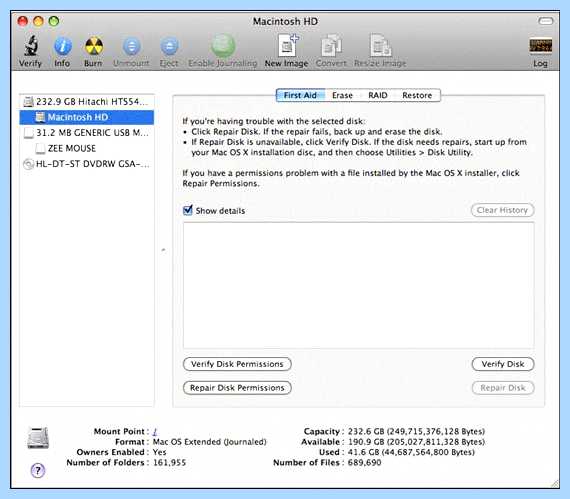Create a New Image from toolbar
Image resolution: width=570 pixels, height=499 pixels.
coord(287,46)
